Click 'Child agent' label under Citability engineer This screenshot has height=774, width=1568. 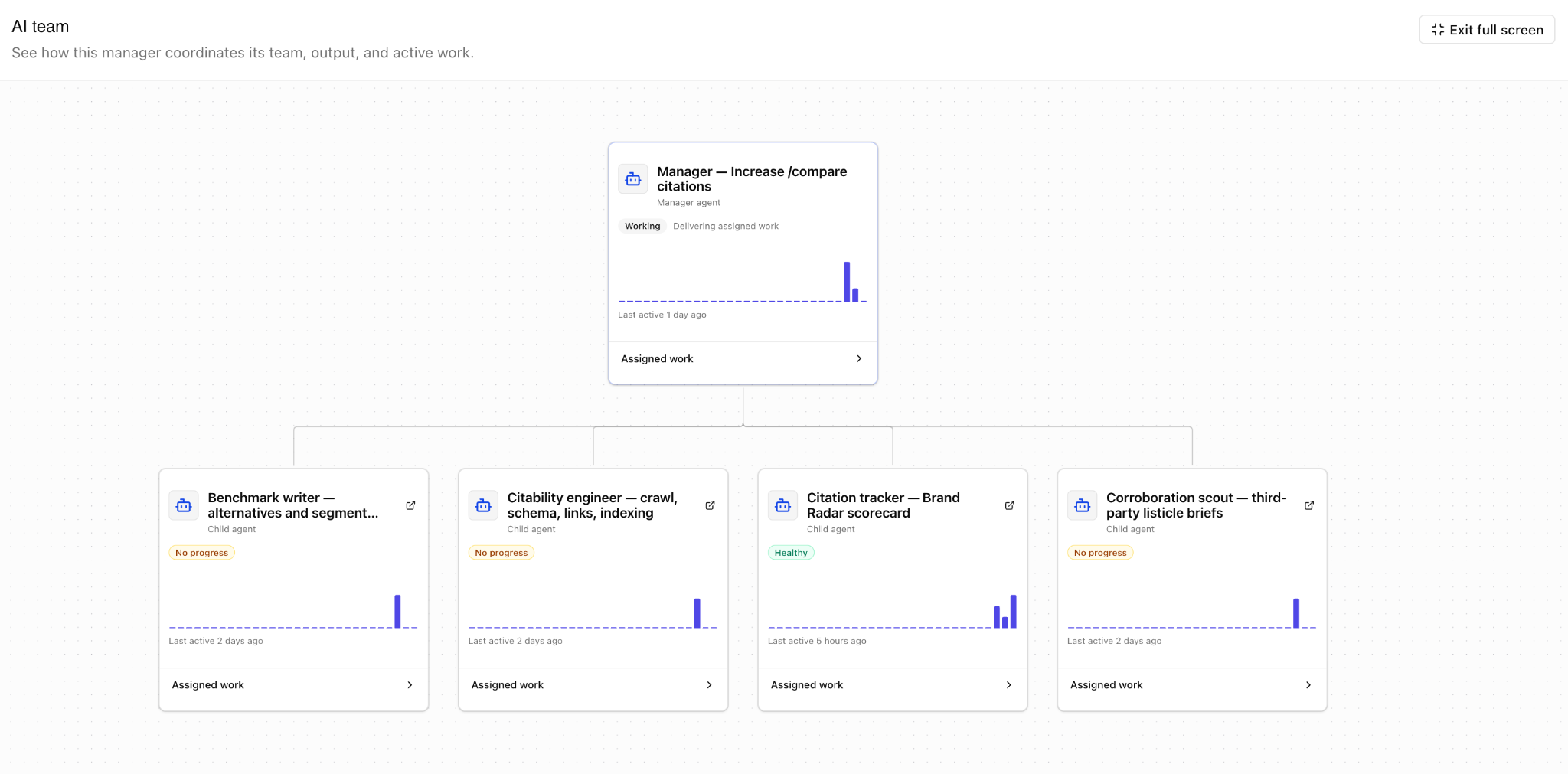pos(531,529)
